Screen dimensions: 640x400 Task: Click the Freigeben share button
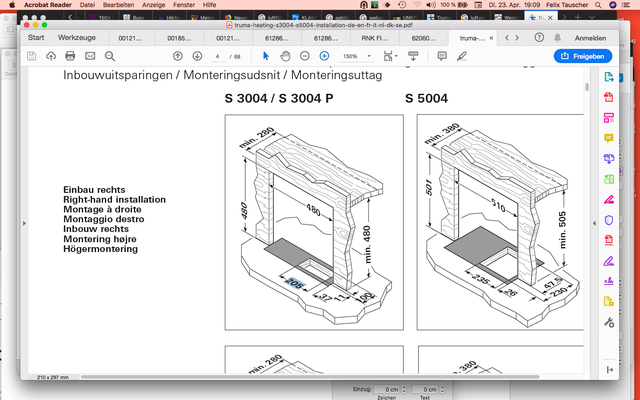583,56
